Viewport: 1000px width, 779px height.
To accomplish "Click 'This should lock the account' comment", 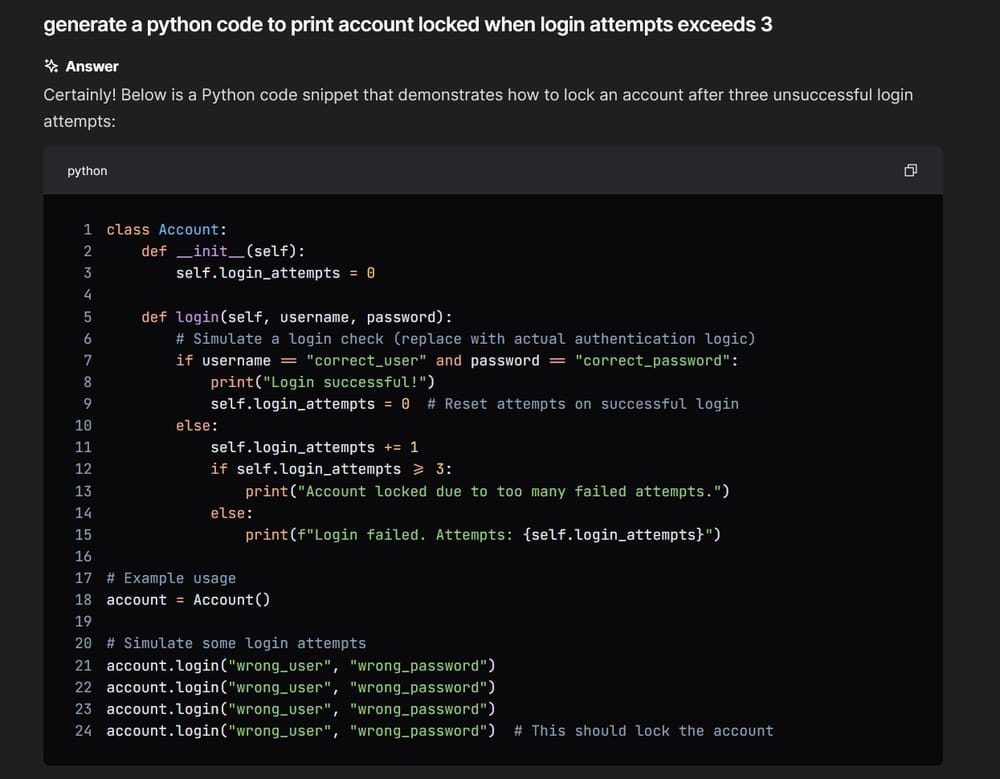I will pyautogui.click(x=643, y=731).
